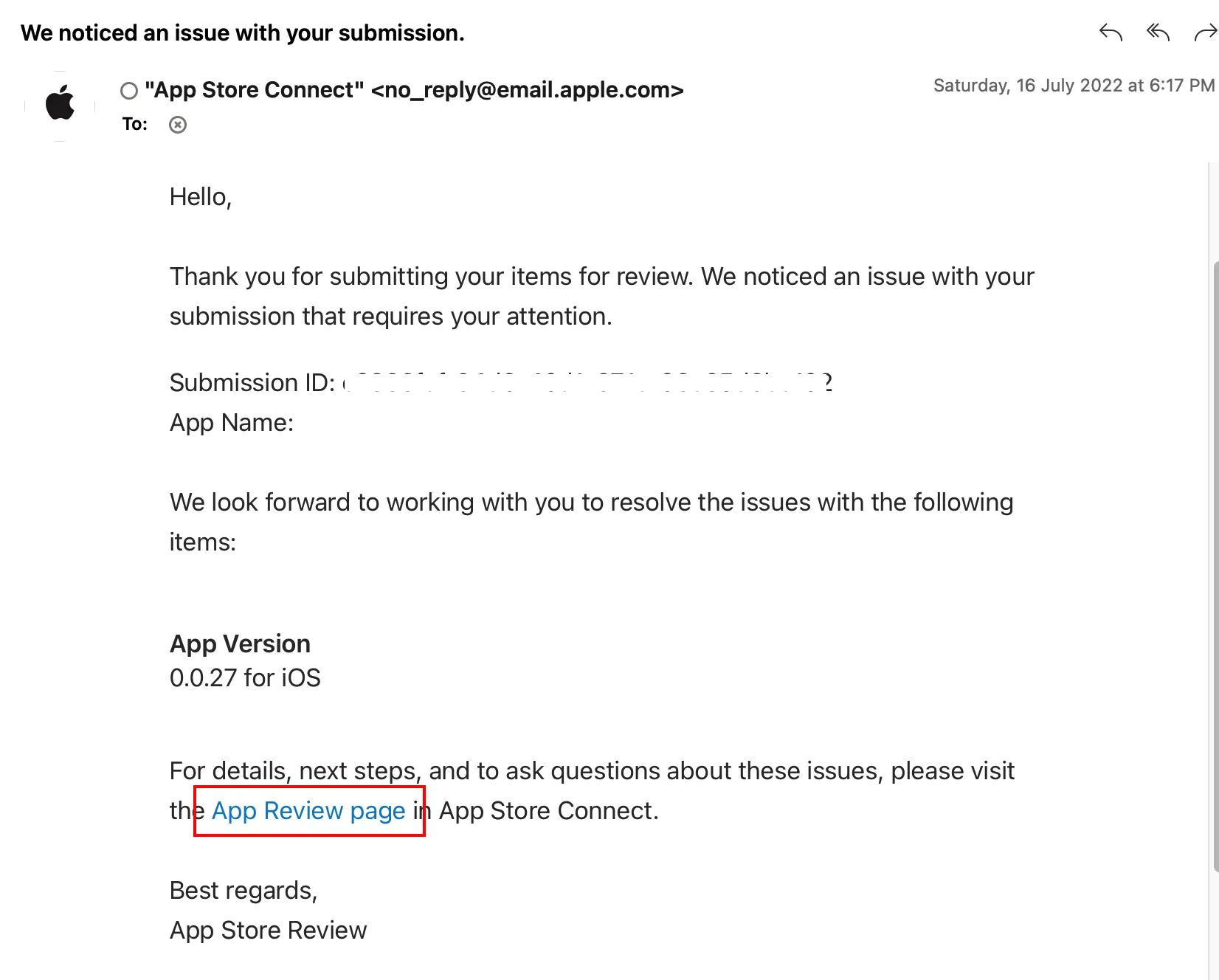Image resolution: width=1219 pixels, height=980 pixels.
Task: Click the circled x icon beside To:
Action: (x=178, y=125)
